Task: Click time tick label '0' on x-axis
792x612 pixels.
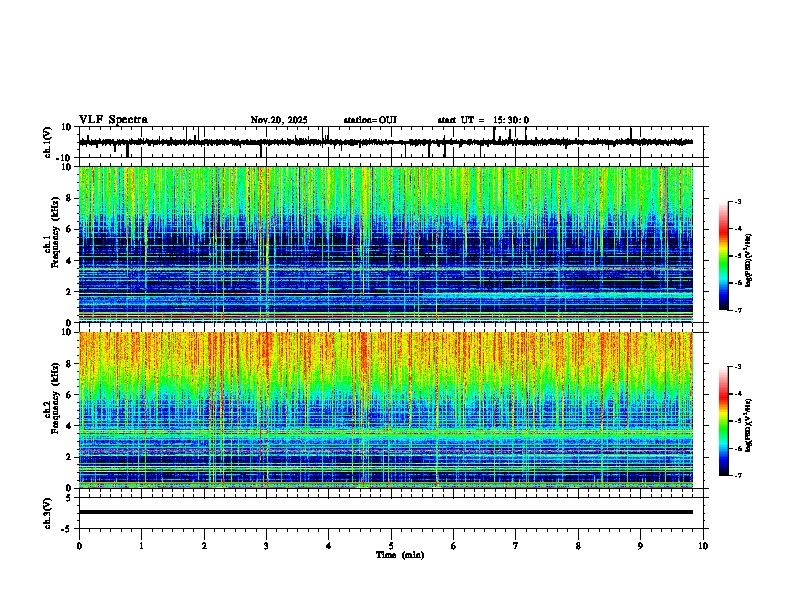Action: pyautogui.click(x=79, y=546)
